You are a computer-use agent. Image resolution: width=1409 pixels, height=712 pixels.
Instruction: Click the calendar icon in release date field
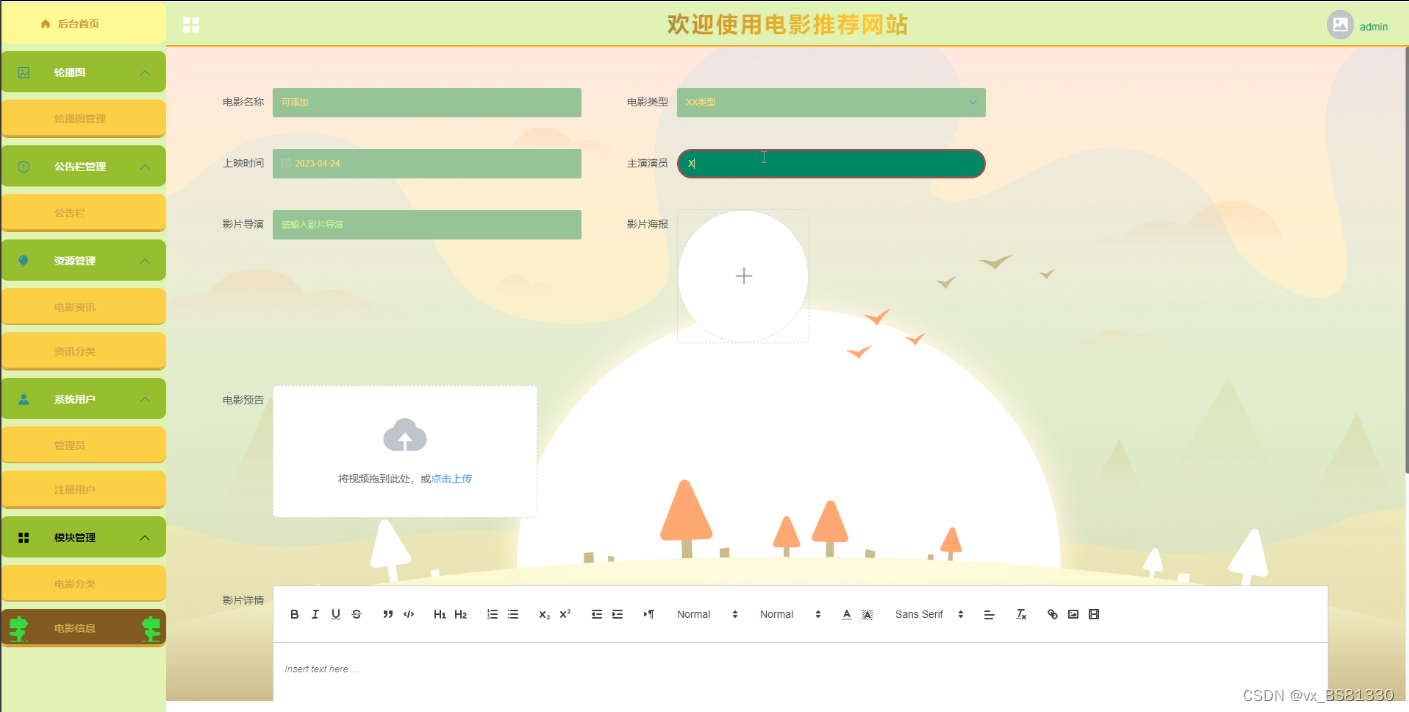[286, 163]
